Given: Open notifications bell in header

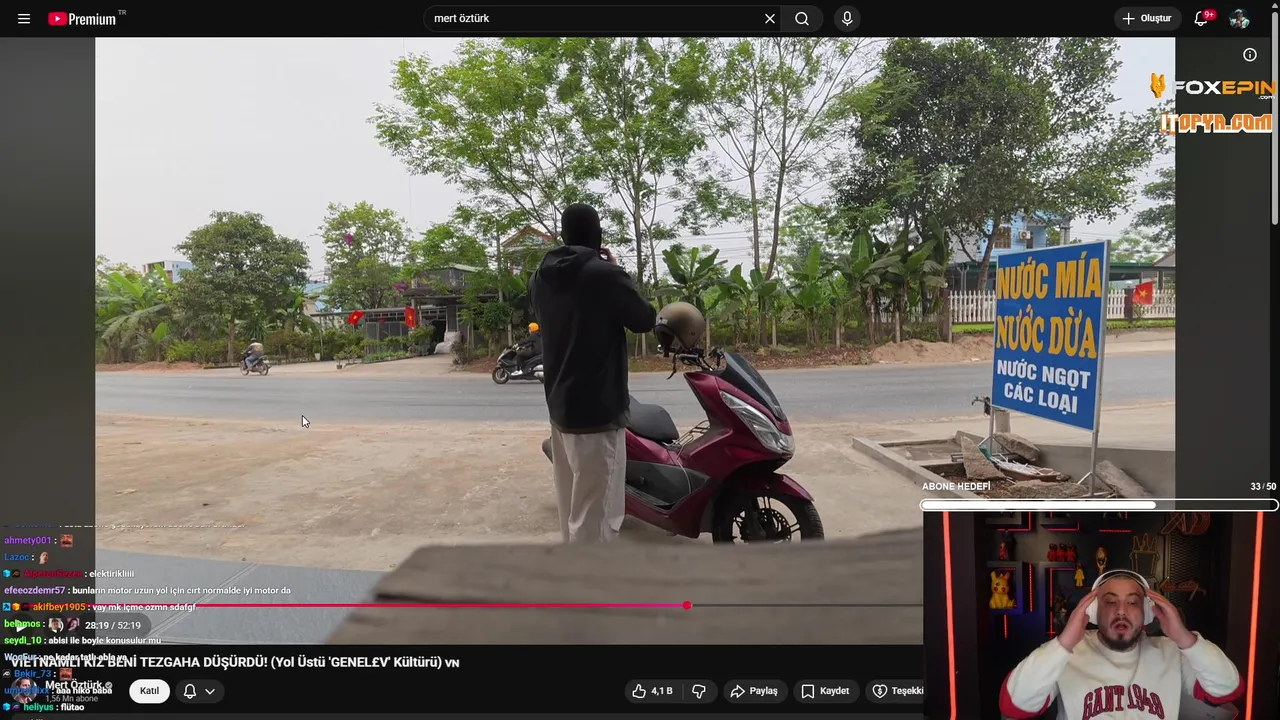Looking at the screenshot, I should click(x=1202, y=19).
